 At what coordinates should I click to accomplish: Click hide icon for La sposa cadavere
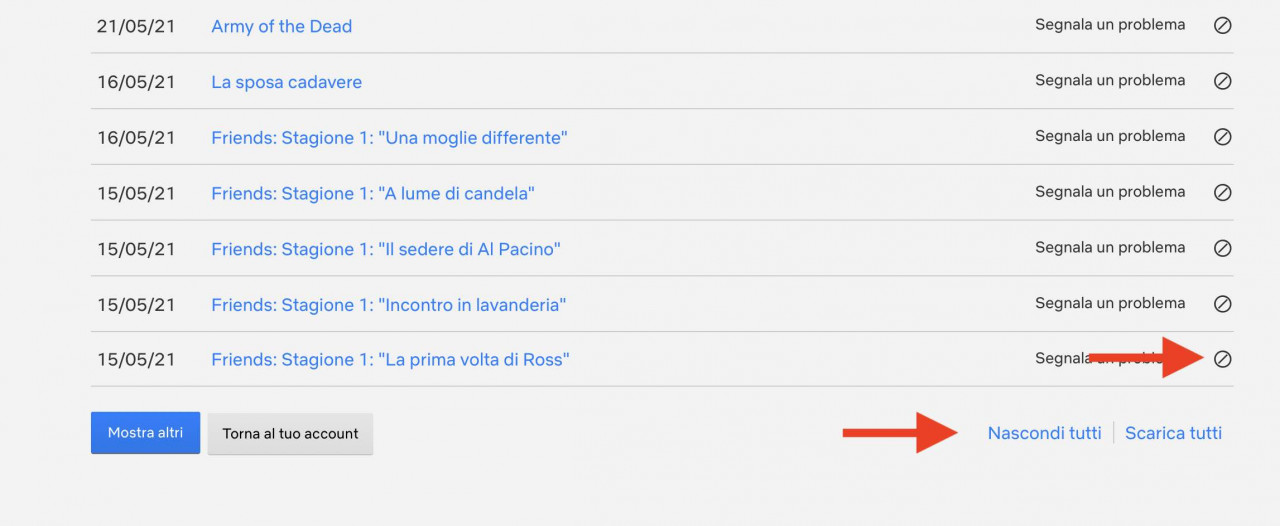1222,82
